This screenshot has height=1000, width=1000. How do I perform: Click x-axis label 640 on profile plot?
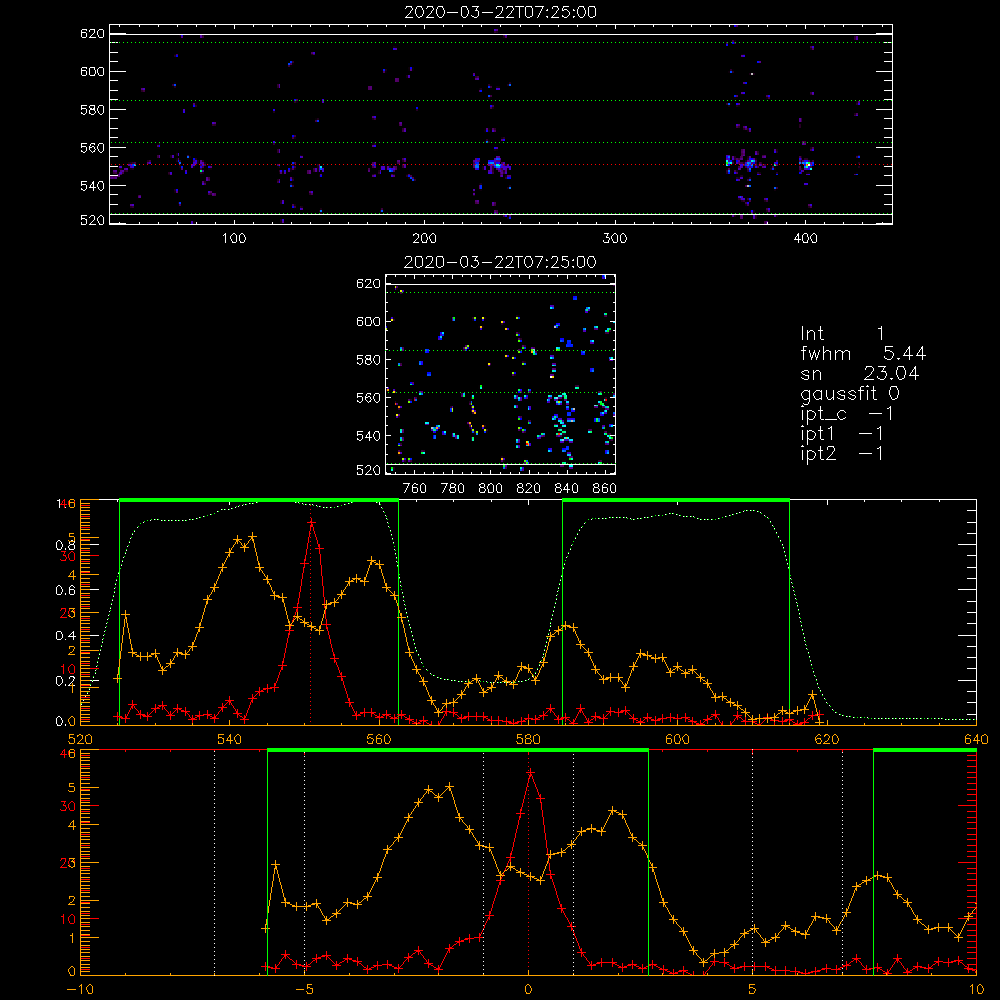(976, 739)
